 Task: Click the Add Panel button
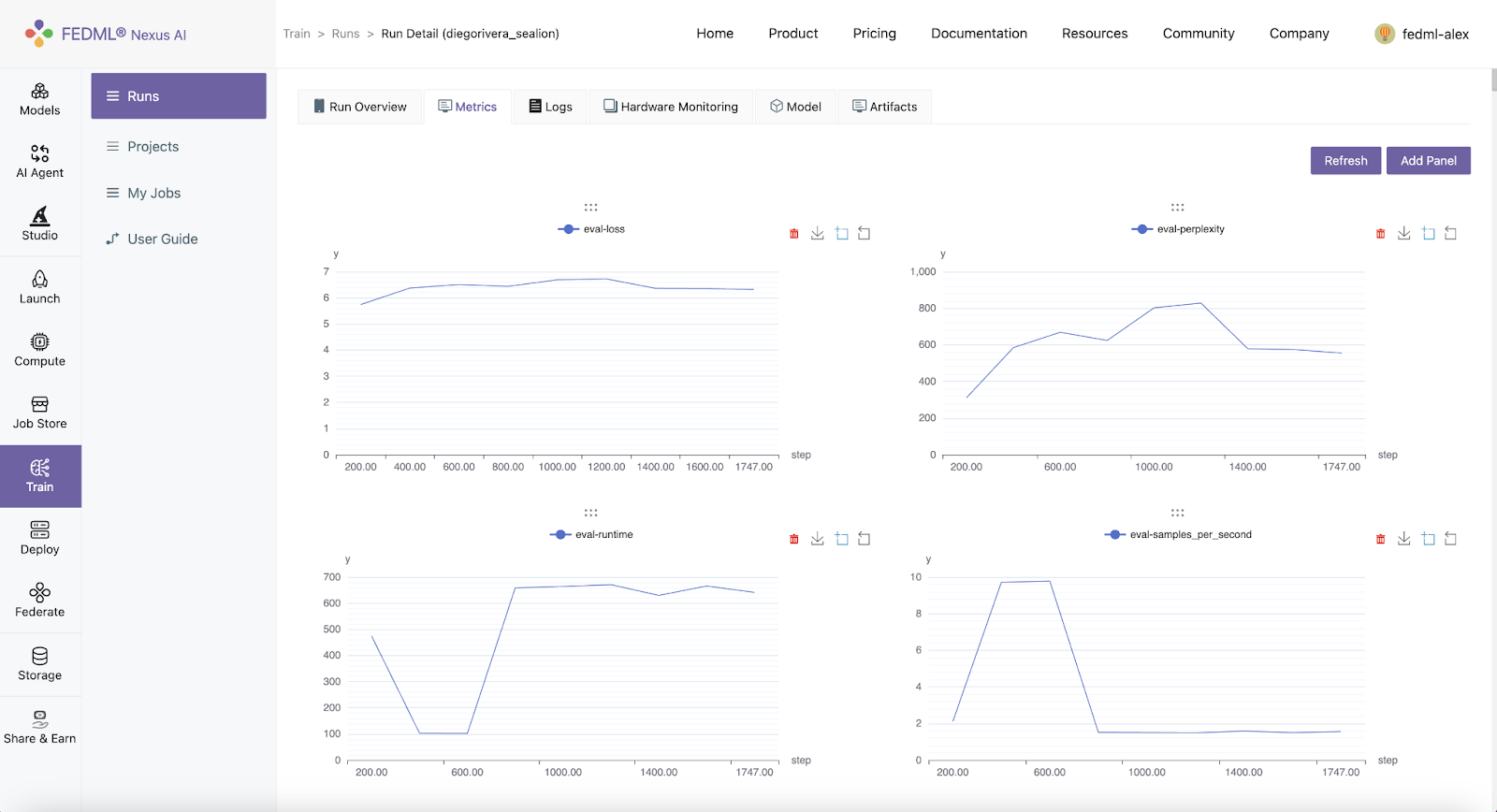[1429, 161]
